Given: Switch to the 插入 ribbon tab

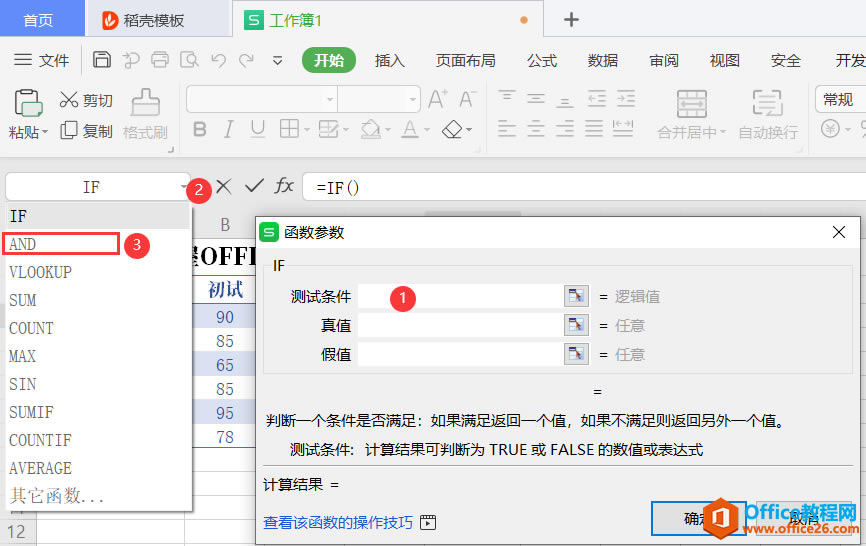Looking at the screenshot, I should pyautogui.click(x=389, y=60).
